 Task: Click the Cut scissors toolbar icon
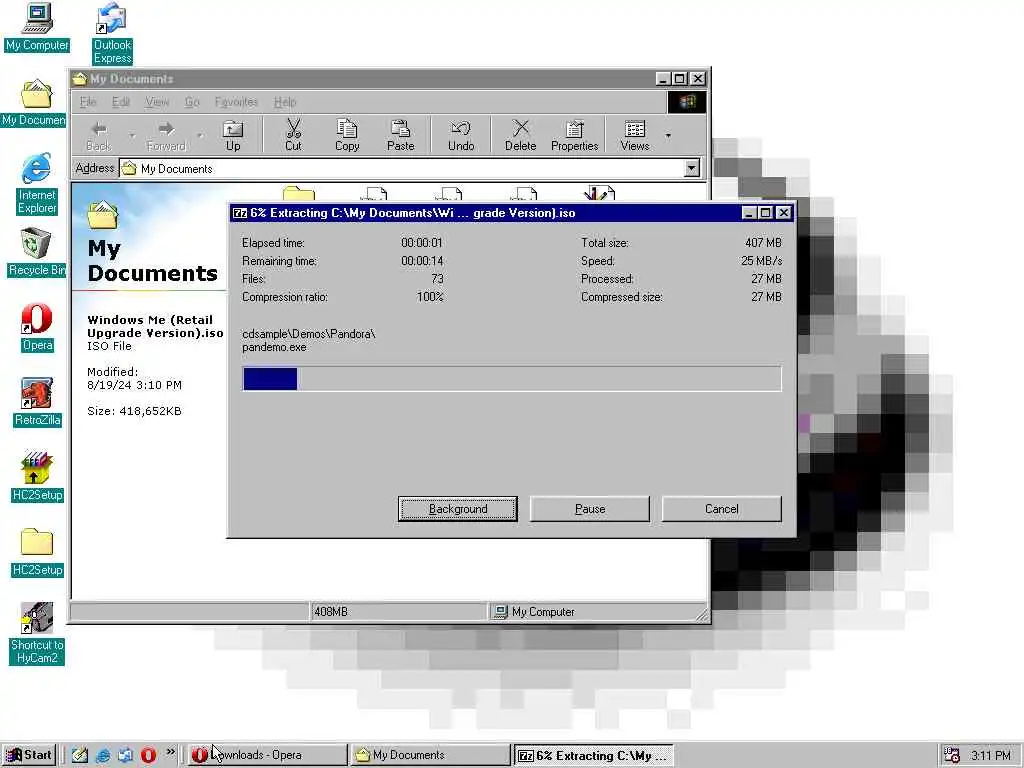[x=293, y=136]
